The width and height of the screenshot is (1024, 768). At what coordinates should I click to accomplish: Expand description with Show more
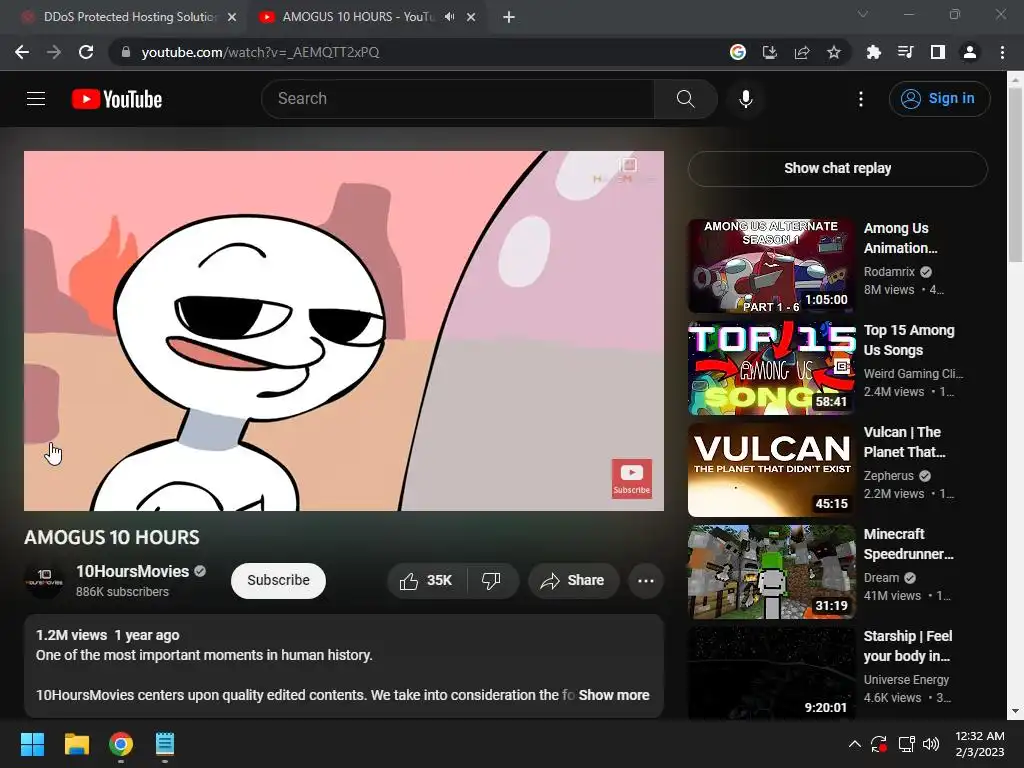coord(614,695)
